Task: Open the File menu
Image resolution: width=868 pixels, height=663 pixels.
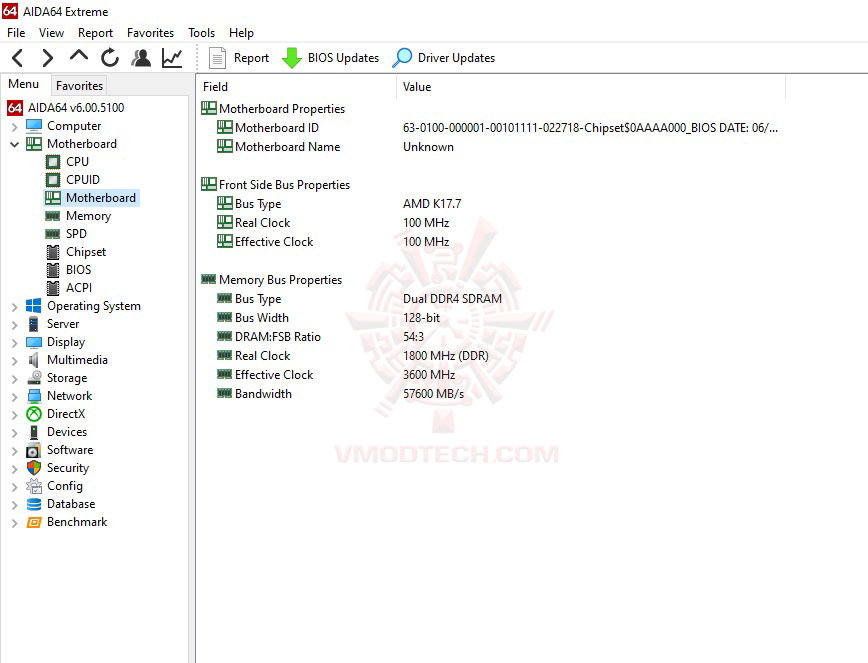Action: click(16, 33)
